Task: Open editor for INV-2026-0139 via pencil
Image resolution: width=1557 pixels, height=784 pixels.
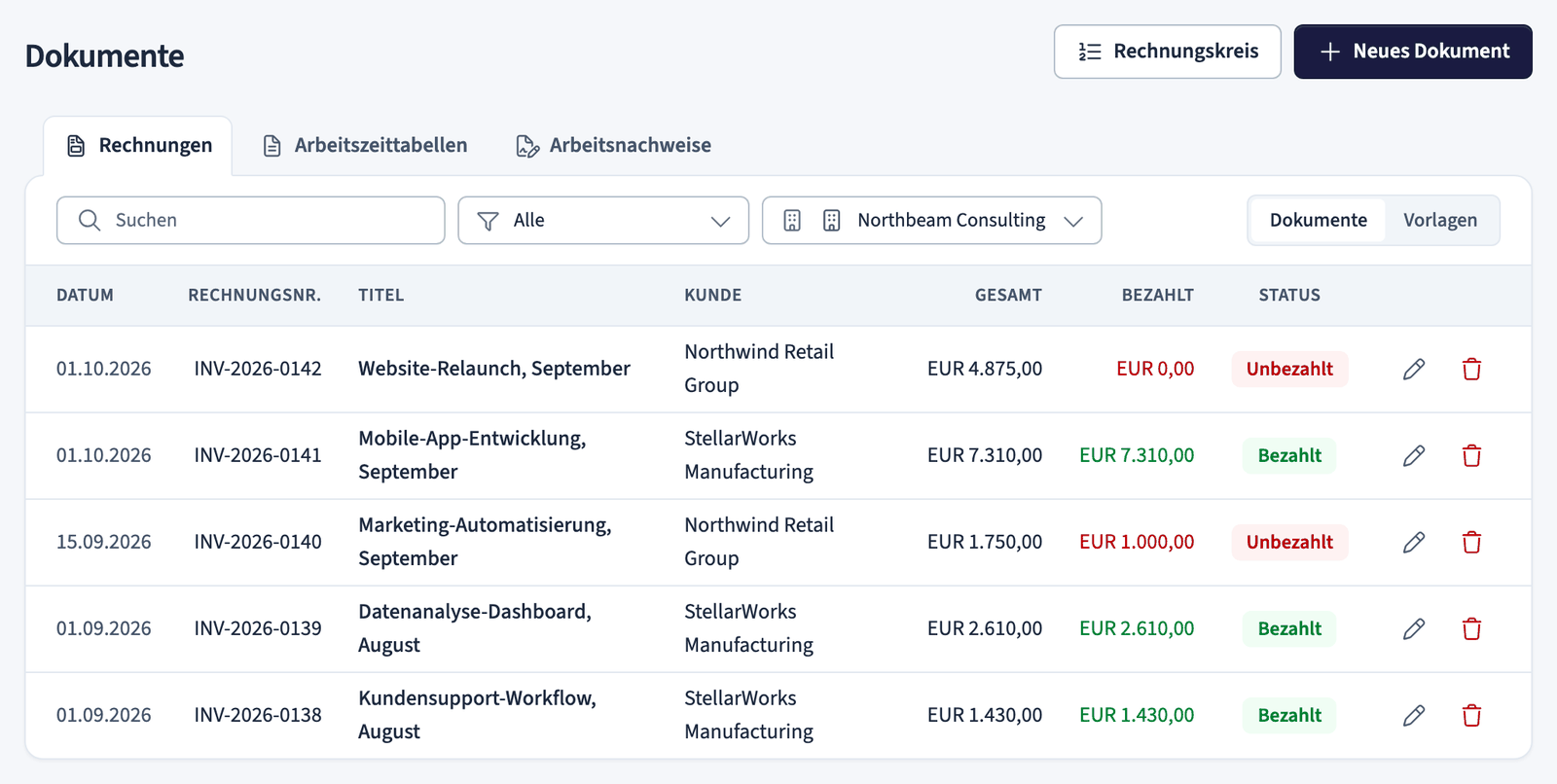Action: click(1414, 628)
